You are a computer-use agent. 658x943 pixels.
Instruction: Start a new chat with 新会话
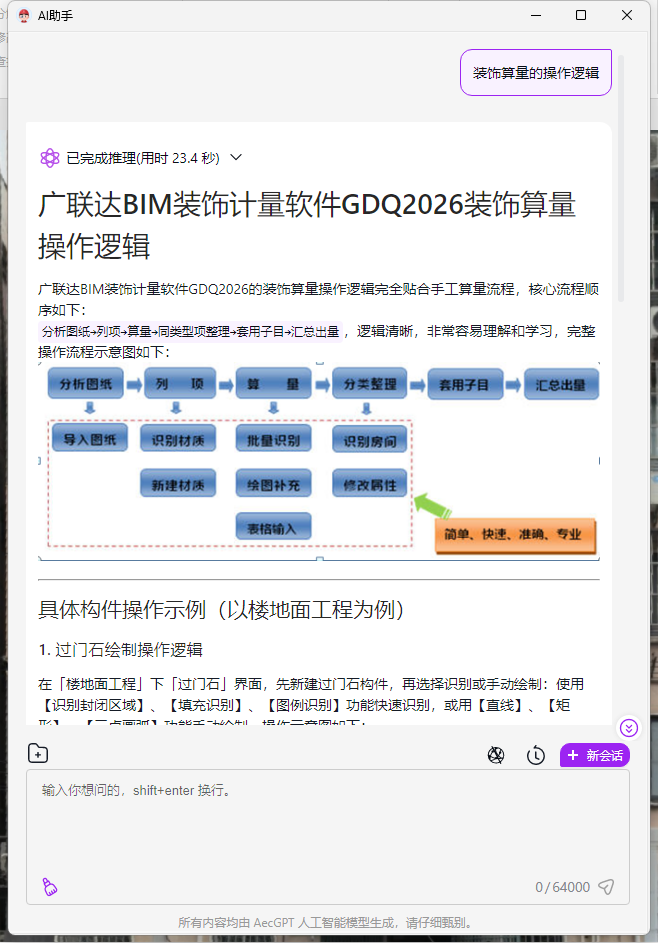click(594, 755)
